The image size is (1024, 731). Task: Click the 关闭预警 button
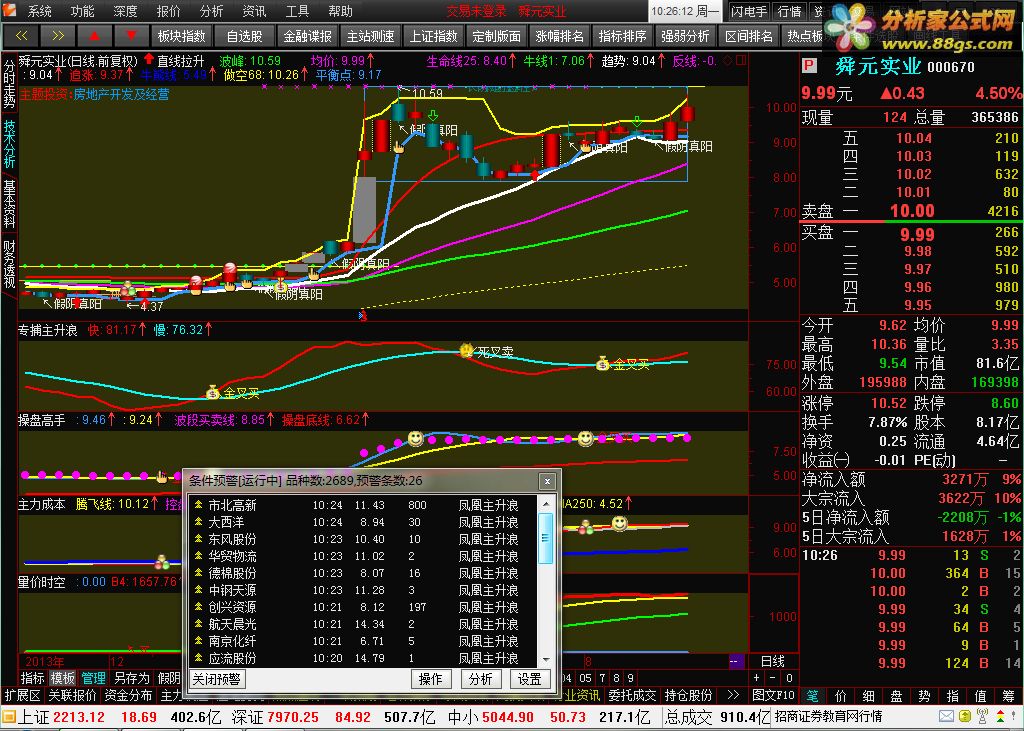[x=217, y=679]
